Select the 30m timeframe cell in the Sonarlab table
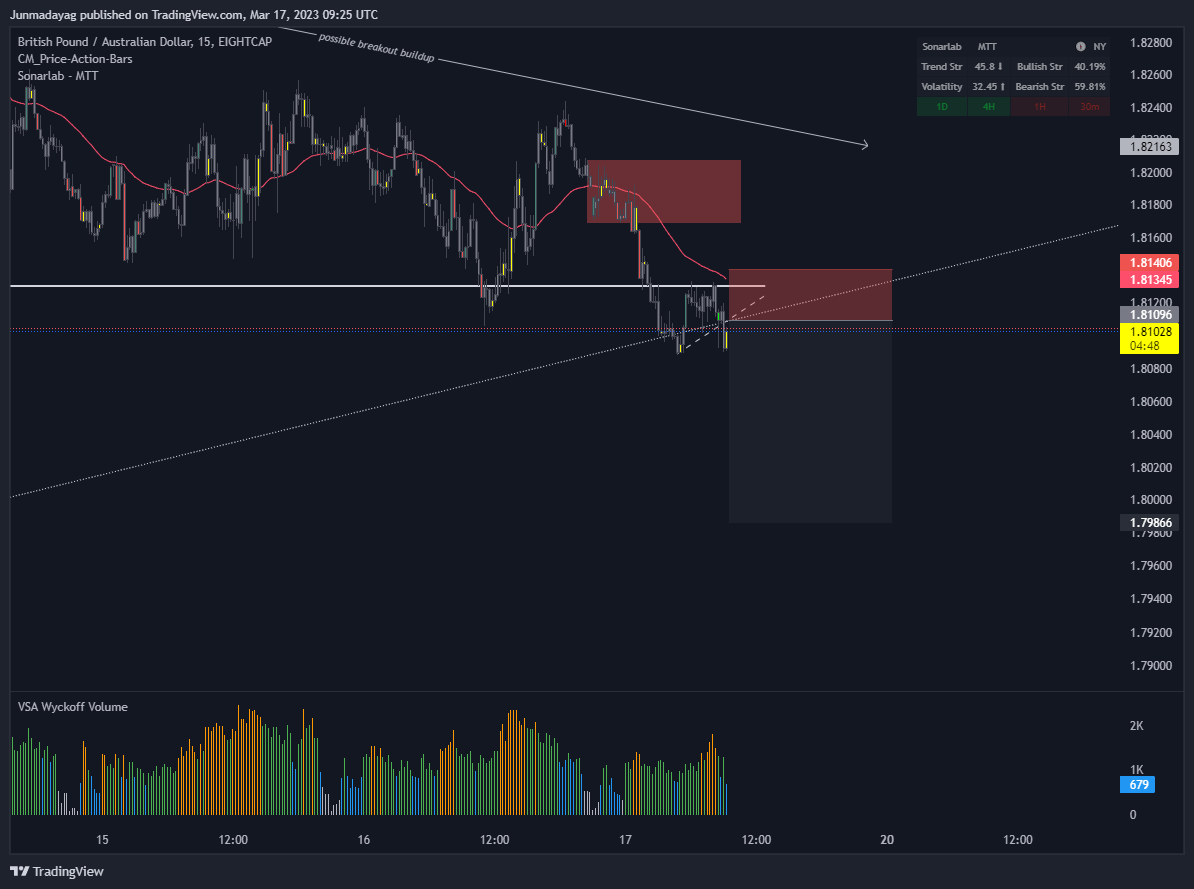Viewport: 1194px width, 889px height. tap(1090, 107)
